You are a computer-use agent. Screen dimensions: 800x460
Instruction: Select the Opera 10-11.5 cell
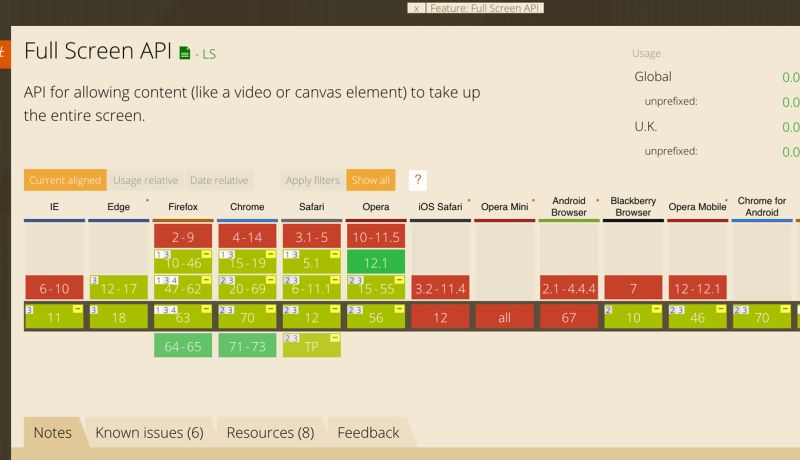pyautogui.click(x=376, y=237)
